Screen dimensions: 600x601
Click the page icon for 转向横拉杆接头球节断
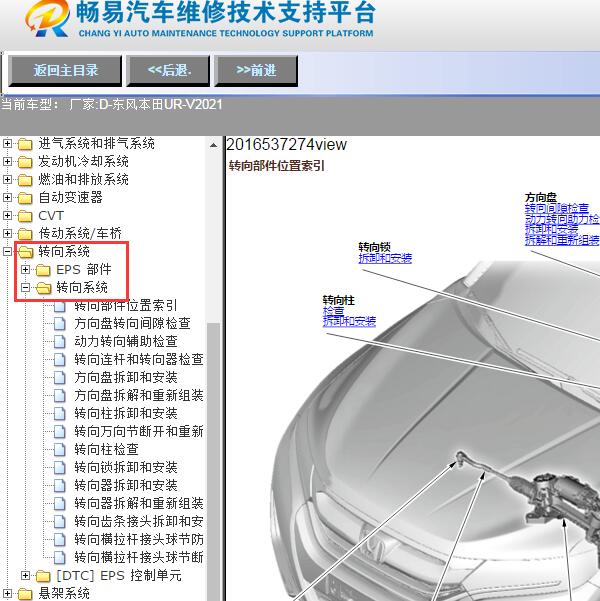point(59,558)
